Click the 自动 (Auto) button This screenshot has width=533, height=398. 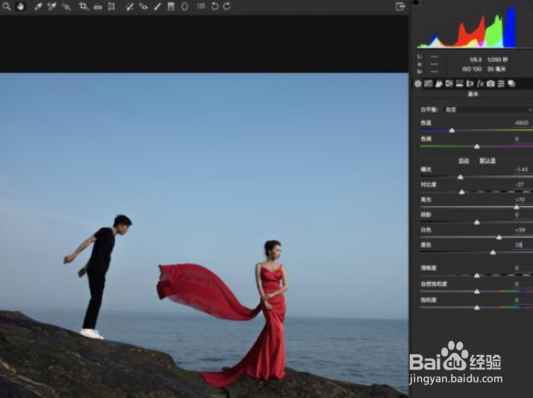(x=464, y=161)
